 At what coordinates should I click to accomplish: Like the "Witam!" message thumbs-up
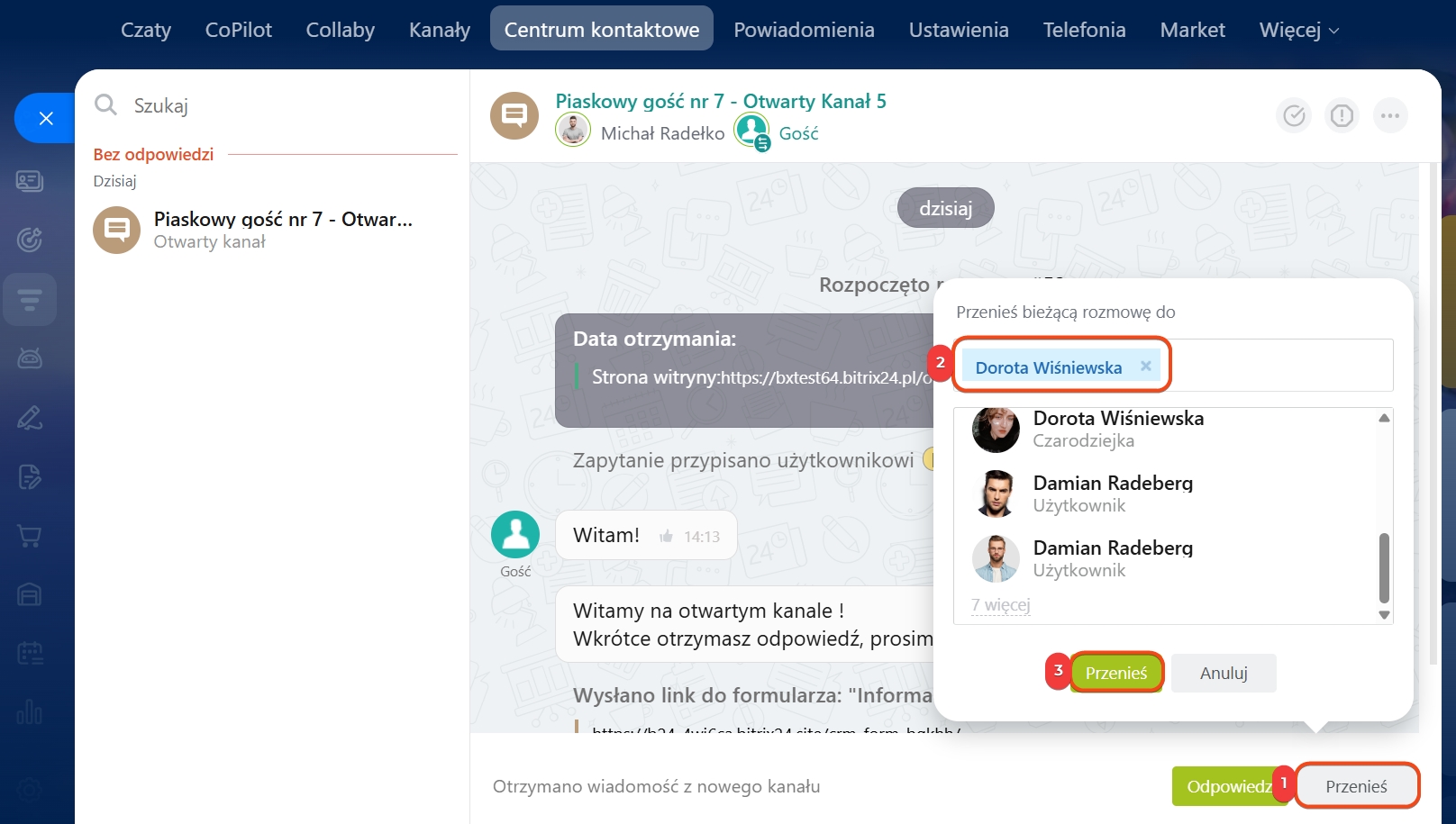666,537
